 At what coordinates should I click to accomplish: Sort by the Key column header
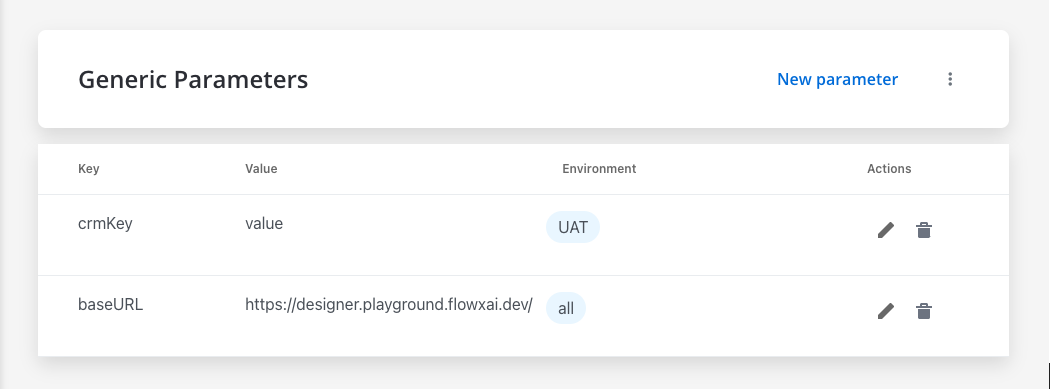(88, 169)
